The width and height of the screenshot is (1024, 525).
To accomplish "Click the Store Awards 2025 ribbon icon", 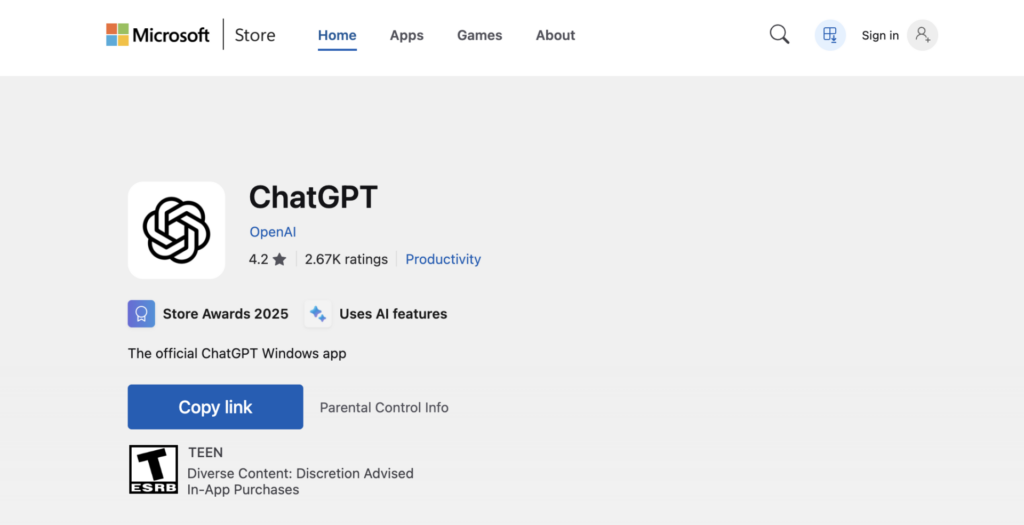I will tap(141, 314).
